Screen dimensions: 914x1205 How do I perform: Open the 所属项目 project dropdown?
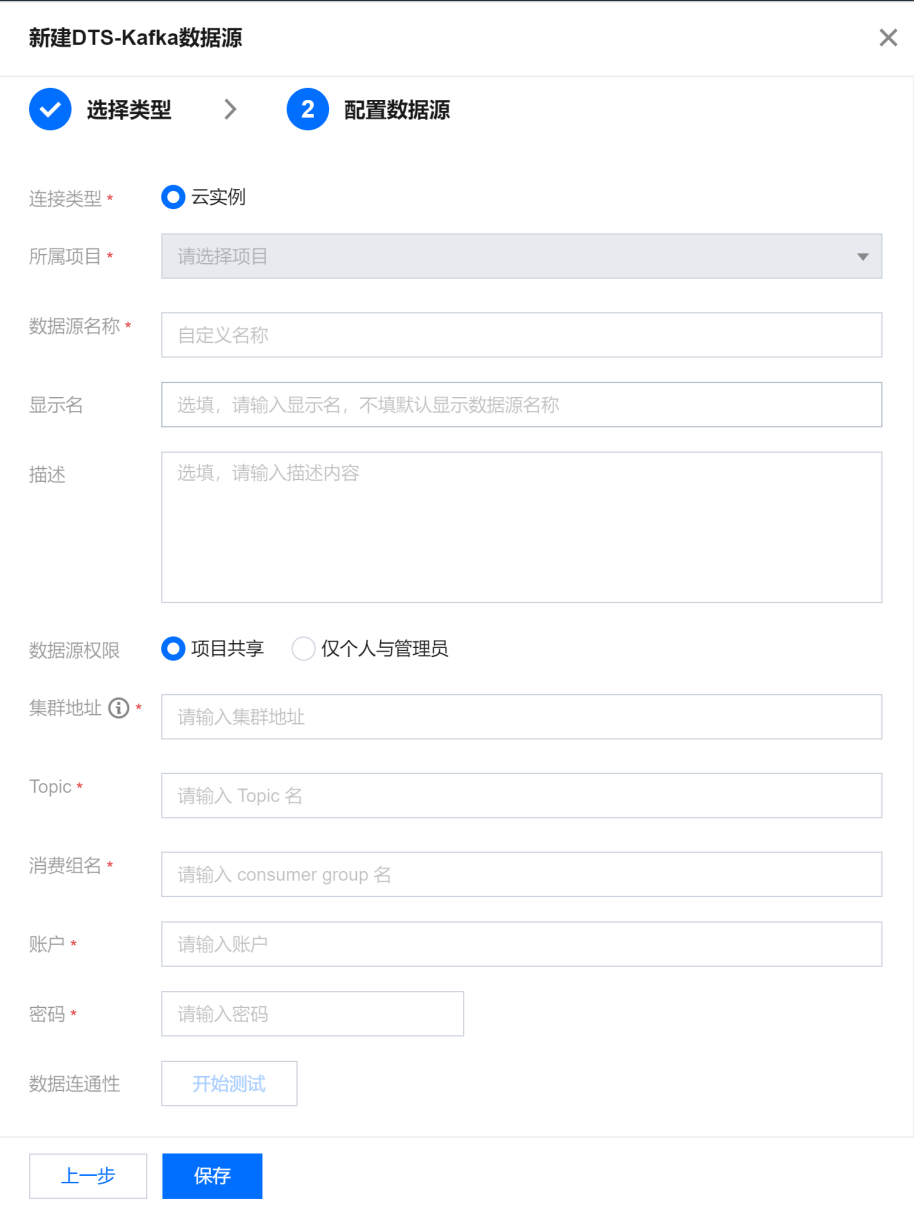[x=521, y=257]
